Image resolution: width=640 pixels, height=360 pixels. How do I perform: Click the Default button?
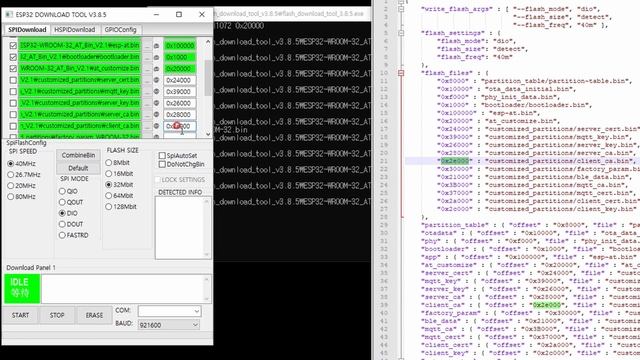[78, 168]
